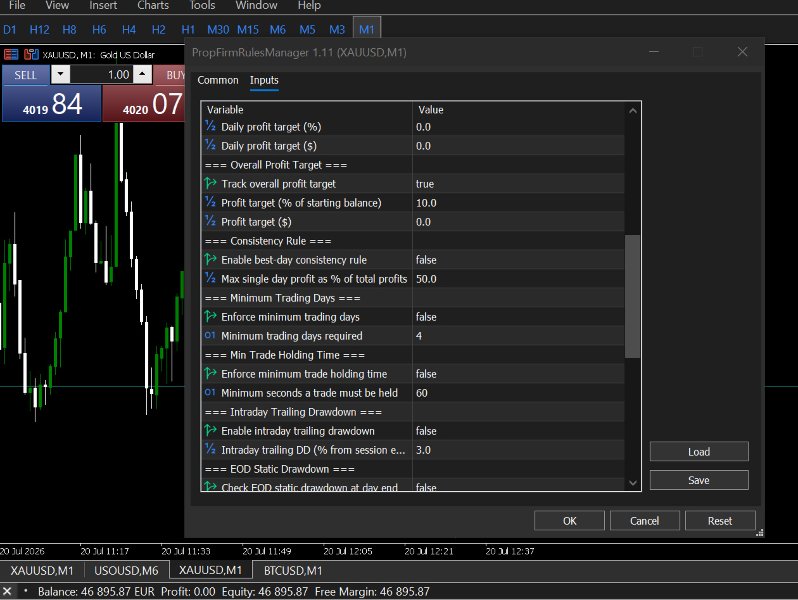The height and width of the screenshot is (600, 798).
Task: Toggle Track overall profit target value true
Action: [519, 184]
